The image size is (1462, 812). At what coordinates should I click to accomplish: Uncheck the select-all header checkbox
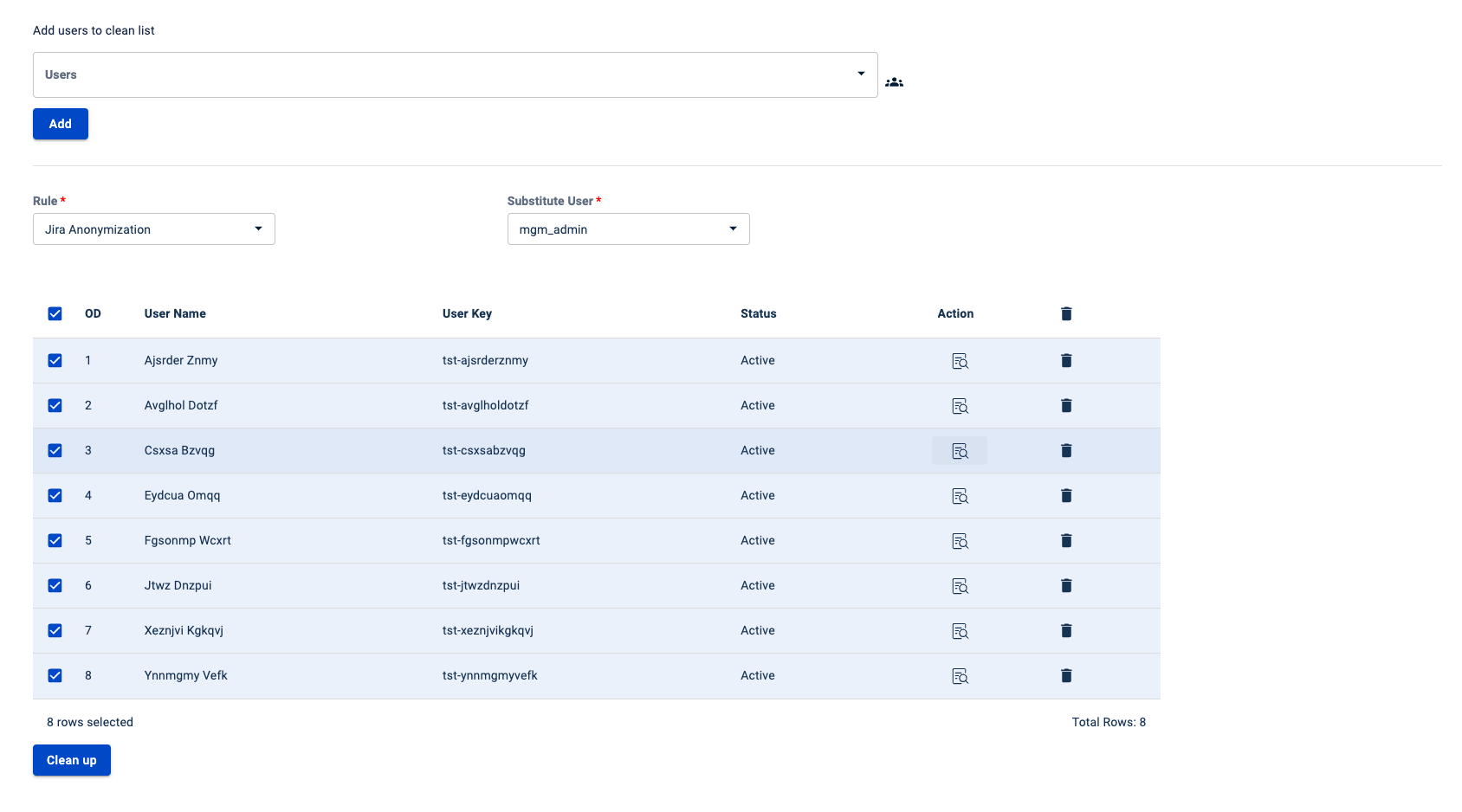pyautogui.click(x=55, y=313)
